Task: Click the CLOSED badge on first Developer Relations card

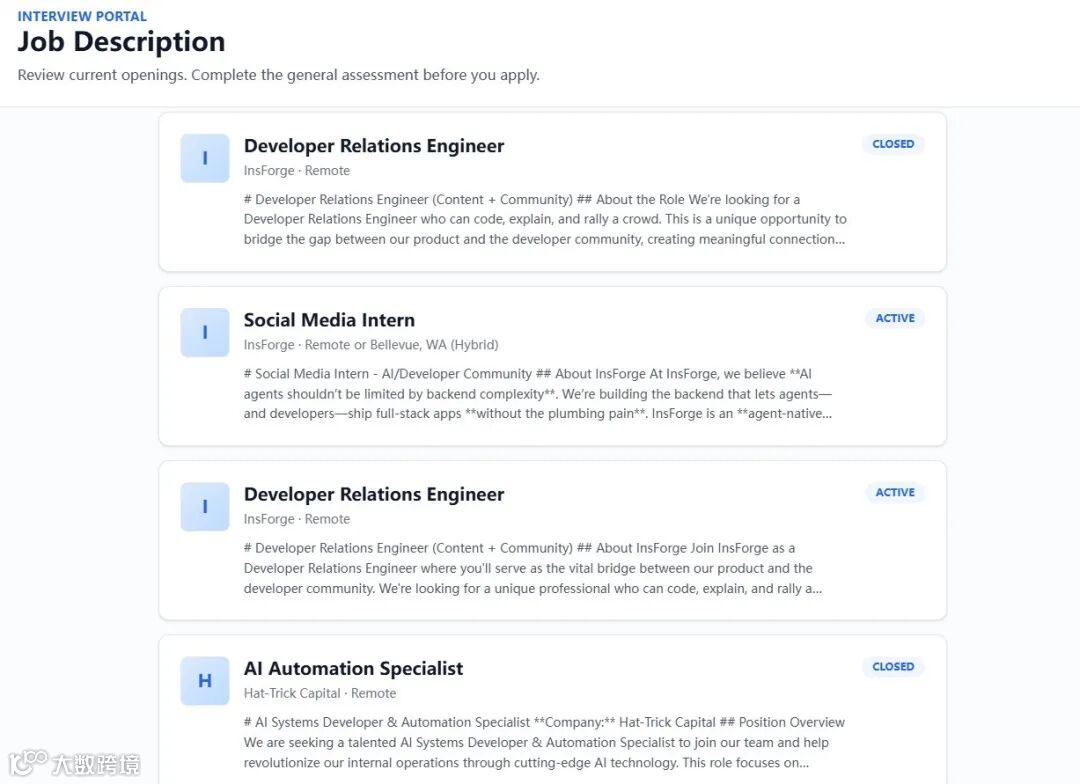Action: pos(893,144)
